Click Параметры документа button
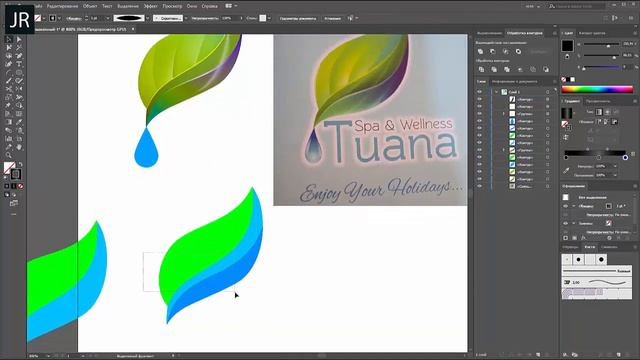 coord(298,18)
